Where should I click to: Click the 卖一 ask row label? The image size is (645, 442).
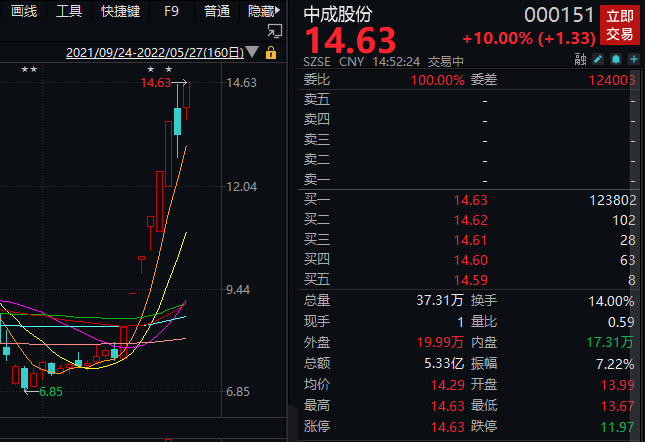[317, 180]
